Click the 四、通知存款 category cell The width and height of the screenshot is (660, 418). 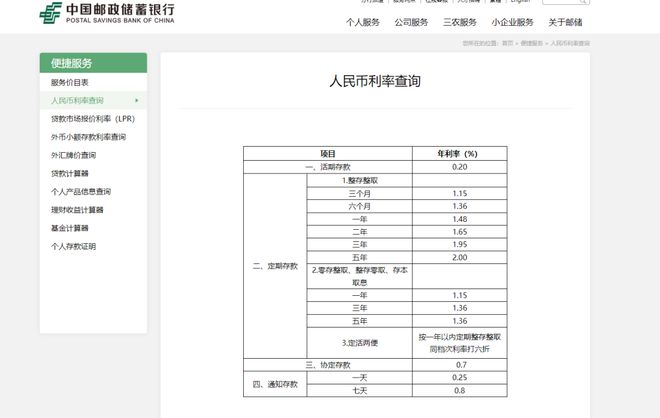coord(275,384)
